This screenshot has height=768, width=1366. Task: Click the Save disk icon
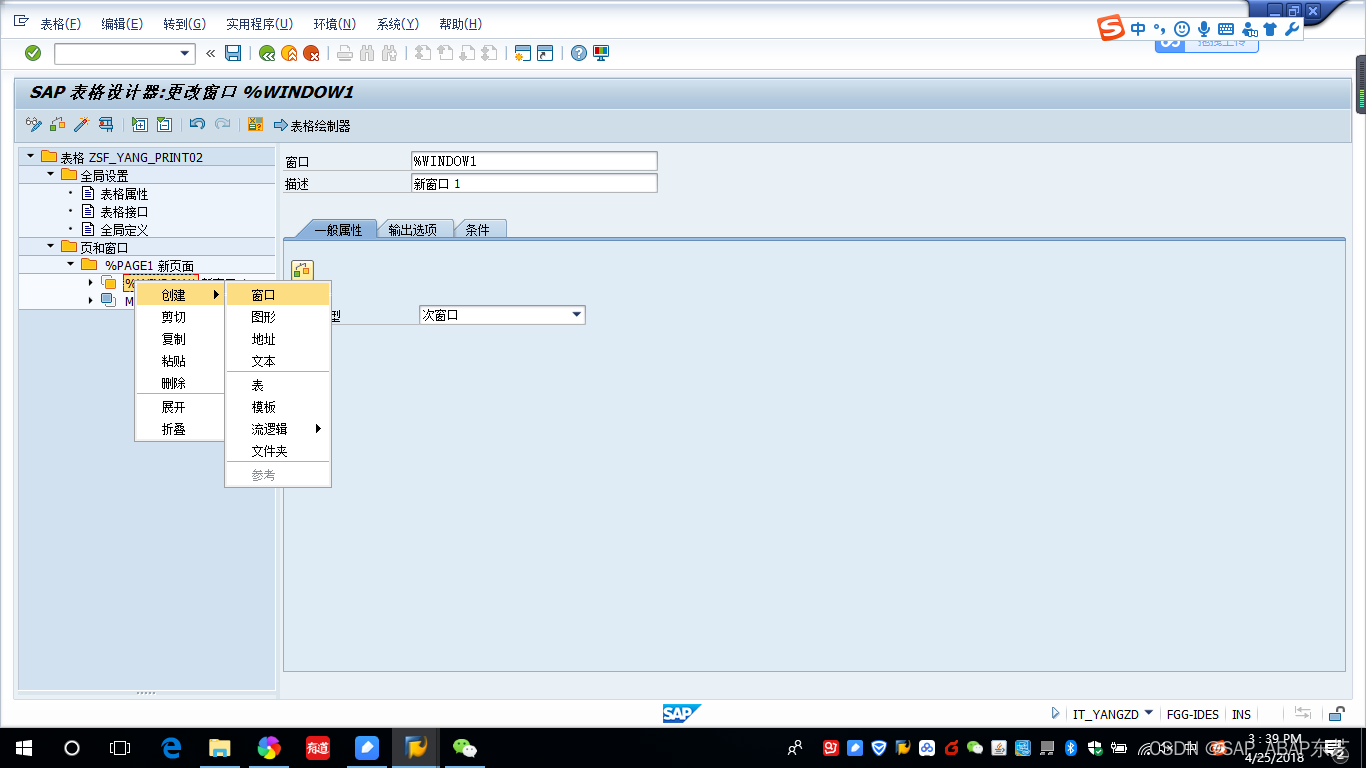point(233,53)
